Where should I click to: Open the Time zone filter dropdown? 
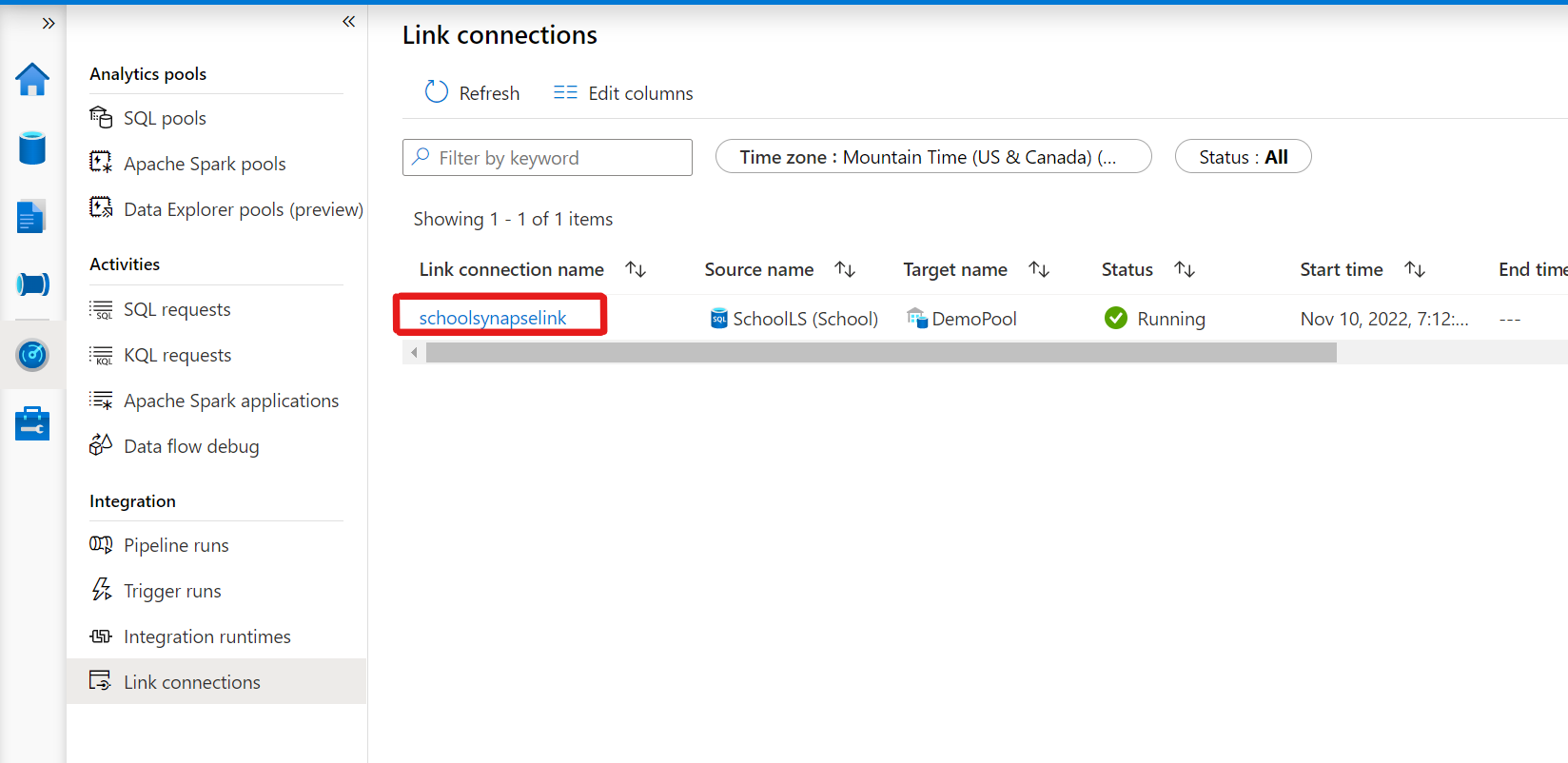point(933,156)
